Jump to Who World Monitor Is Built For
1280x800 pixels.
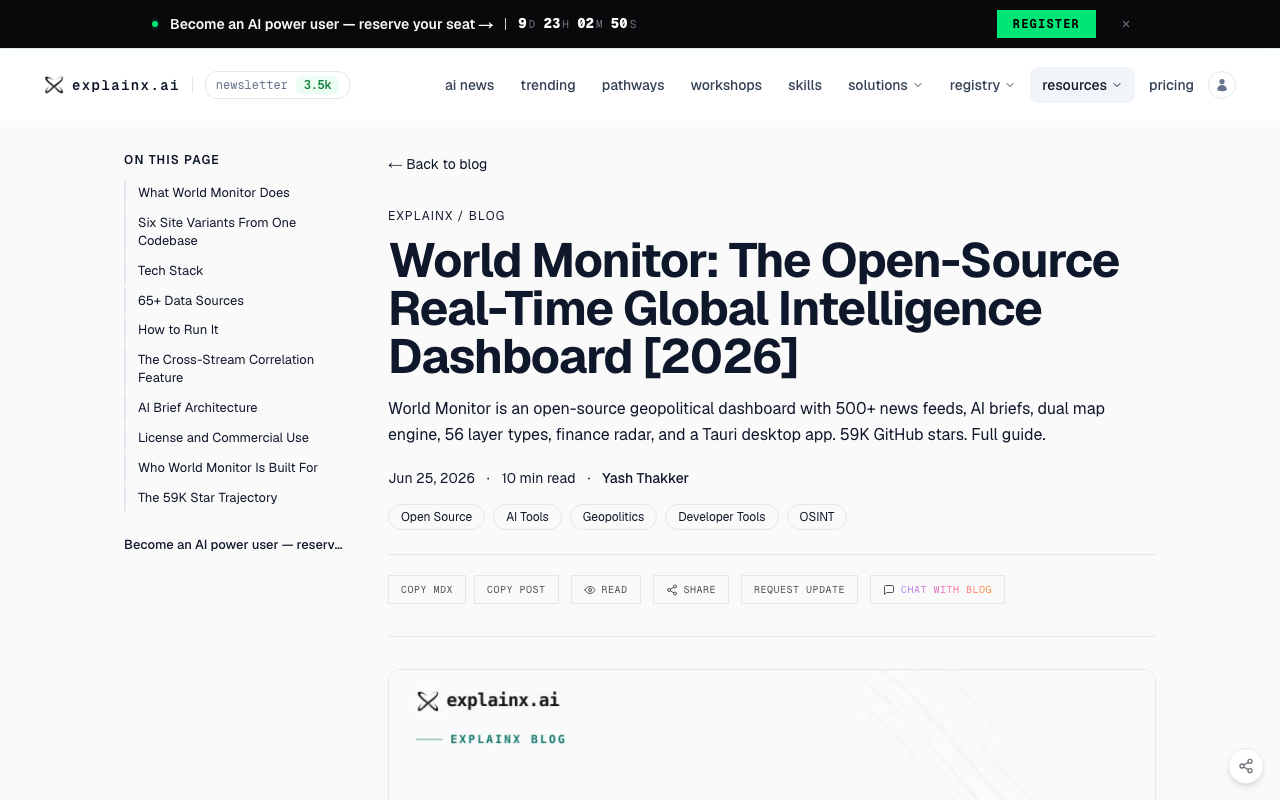click(228, 468)
